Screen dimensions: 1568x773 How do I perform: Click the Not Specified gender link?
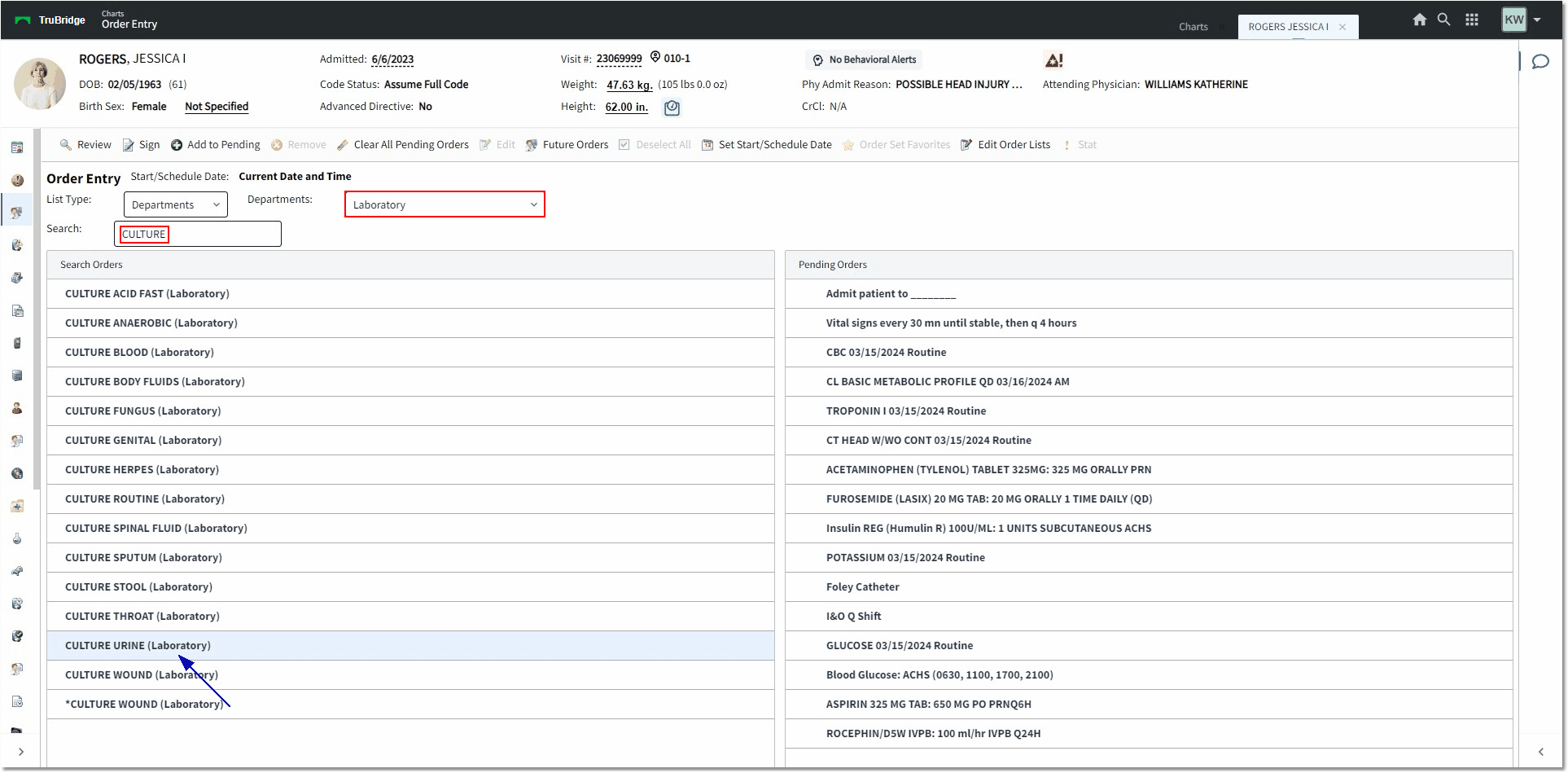click(217, 107)
